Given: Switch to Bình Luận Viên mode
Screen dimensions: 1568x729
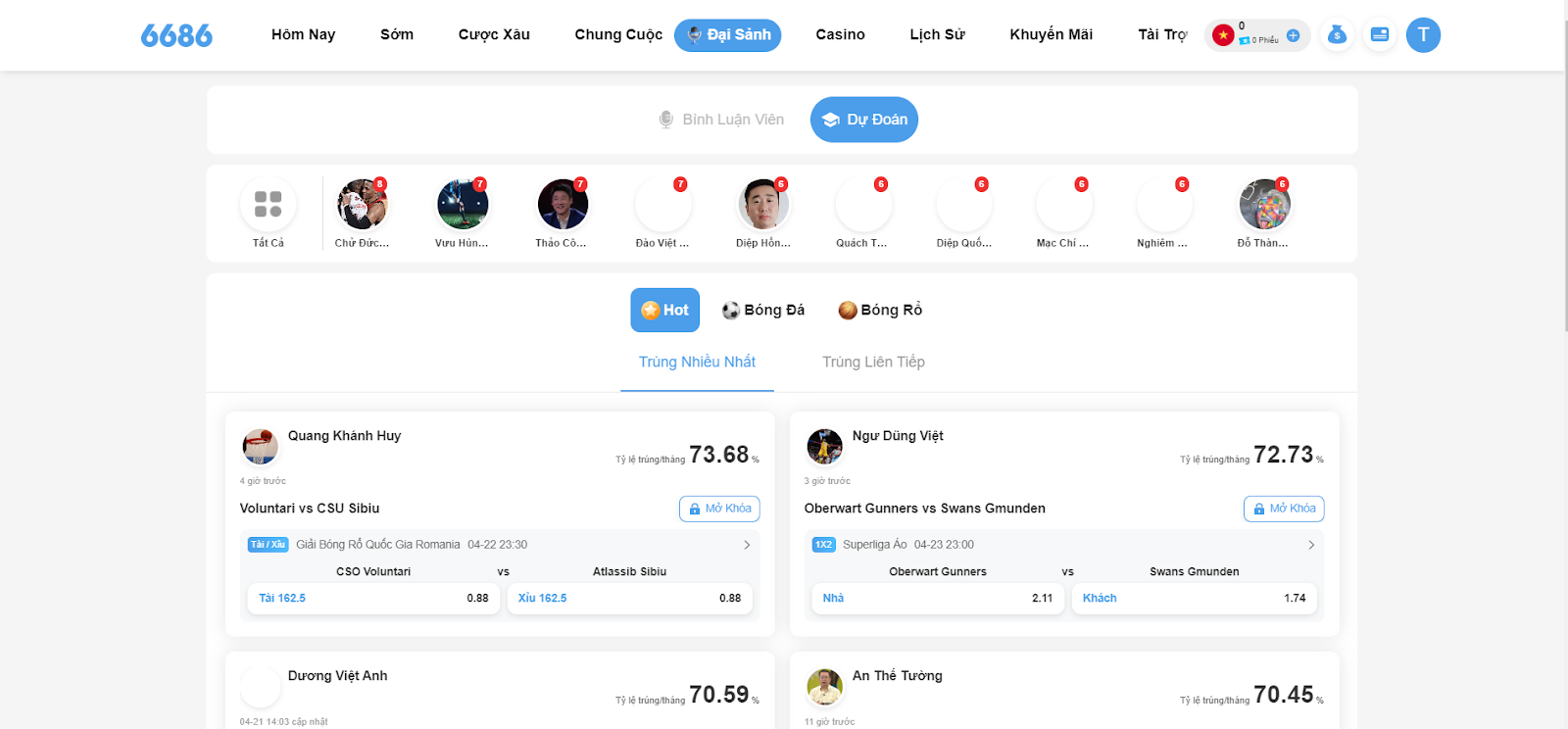Looking at the screenshot, I should click(x=721, y=120).
